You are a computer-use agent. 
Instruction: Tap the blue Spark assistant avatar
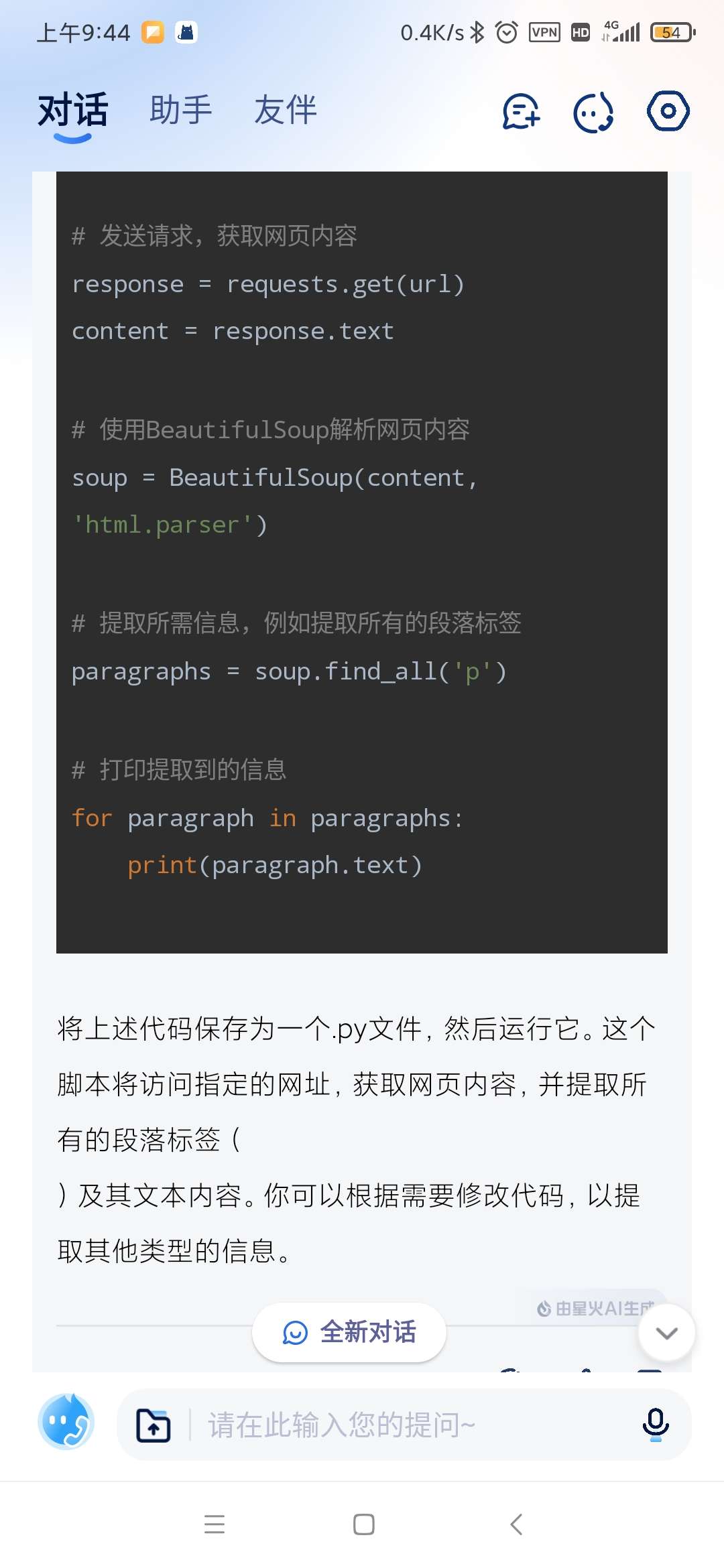[66, 1422]
